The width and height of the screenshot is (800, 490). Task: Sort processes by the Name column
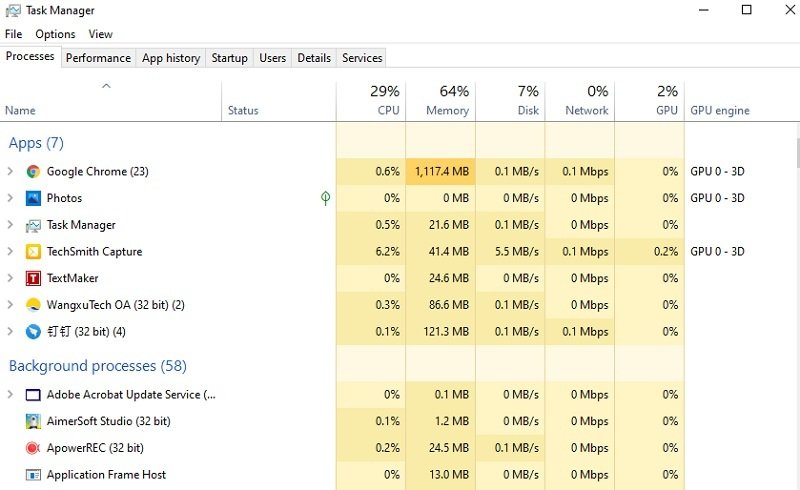pyautogui.click(x=110, y=101)
